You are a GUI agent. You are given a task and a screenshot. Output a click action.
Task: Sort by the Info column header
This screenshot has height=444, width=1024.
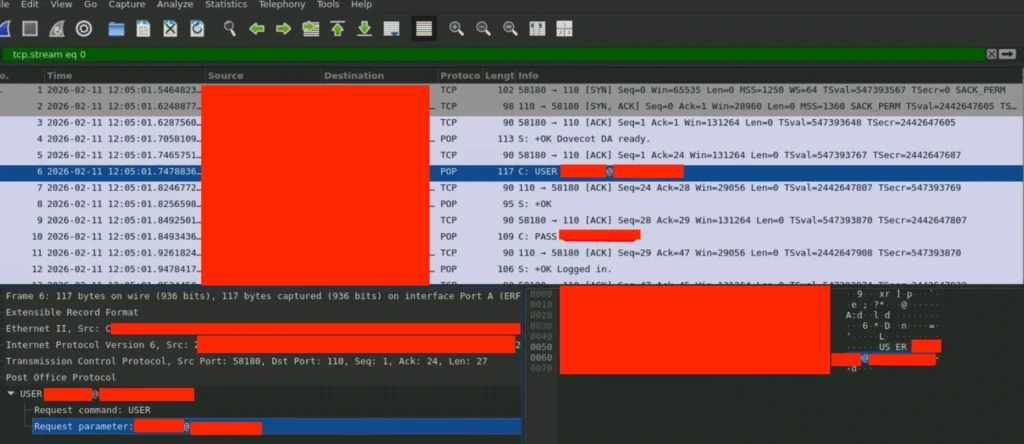tap(770, 76)
